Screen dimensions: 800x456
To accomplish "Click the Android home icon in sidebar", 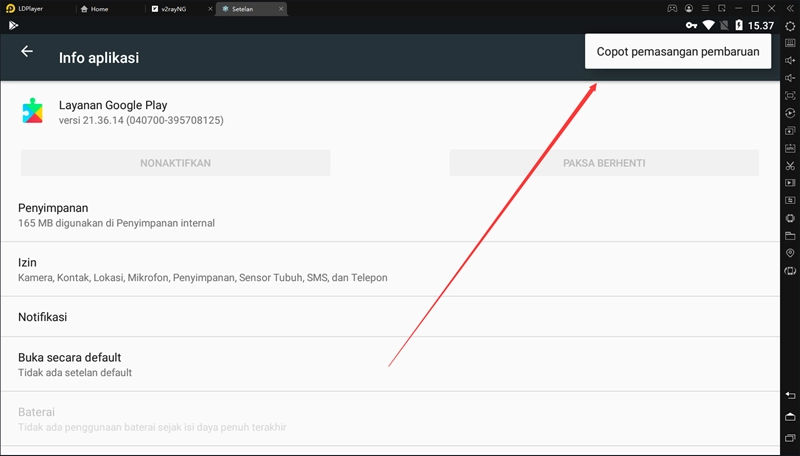I will [x=790, y=417].
